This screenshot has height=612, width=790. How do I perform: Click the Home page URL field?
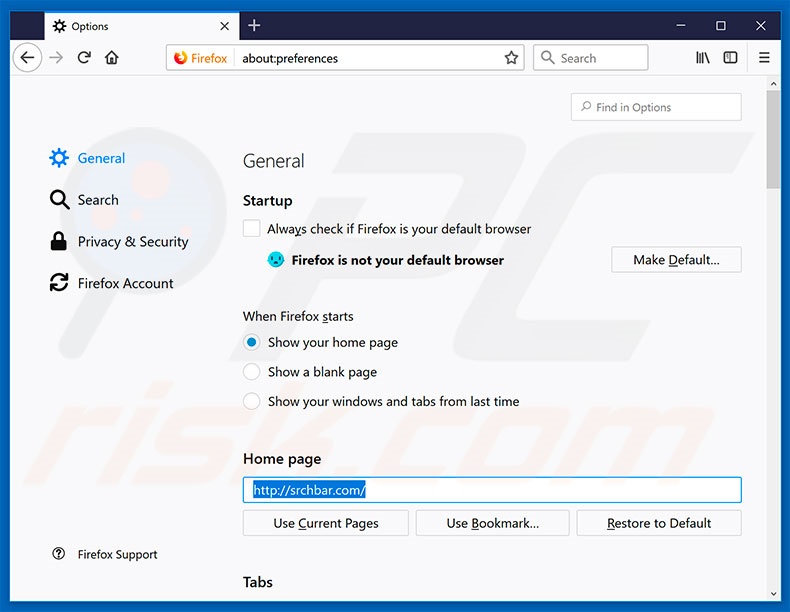[x=492, y=490]
